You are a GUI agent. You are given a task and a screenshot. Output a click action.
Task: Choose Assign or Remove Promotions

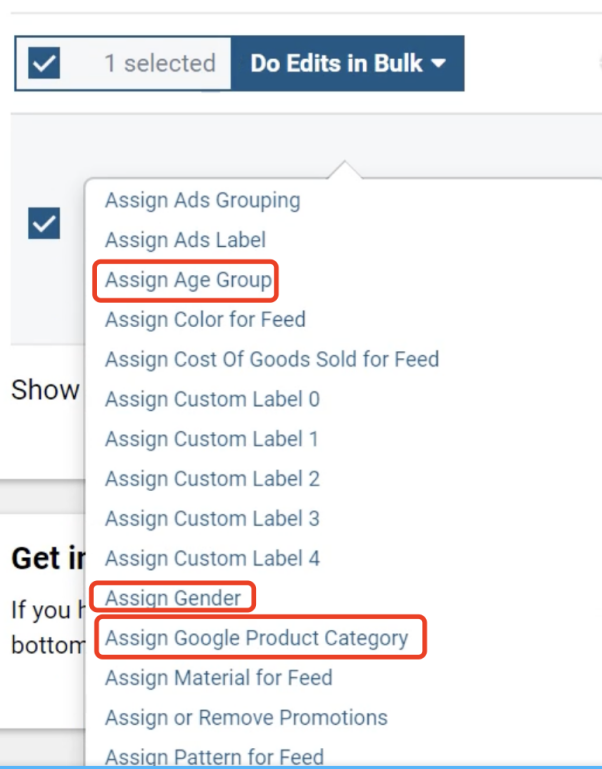pyautogui.click(x=246, y=718)
